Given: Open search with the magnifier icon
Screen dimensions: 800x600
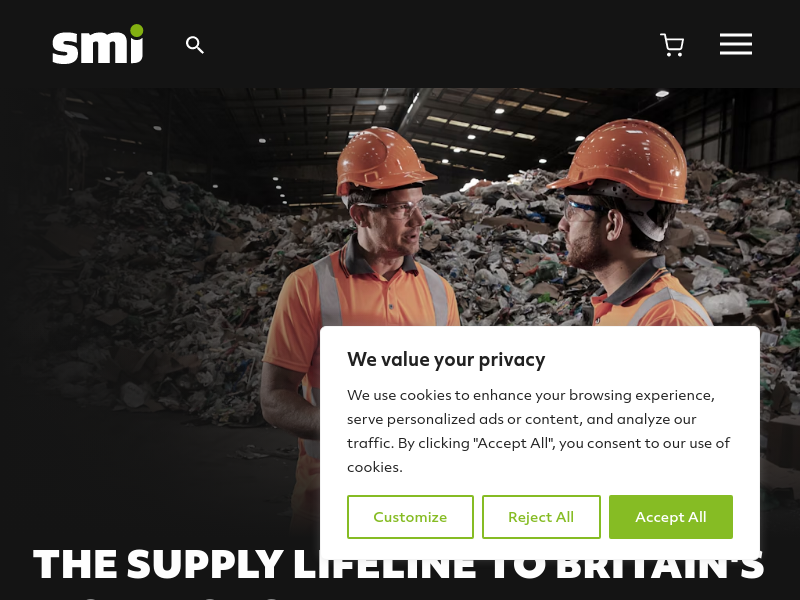Looking at the screenshot, I should click(194, 45).
